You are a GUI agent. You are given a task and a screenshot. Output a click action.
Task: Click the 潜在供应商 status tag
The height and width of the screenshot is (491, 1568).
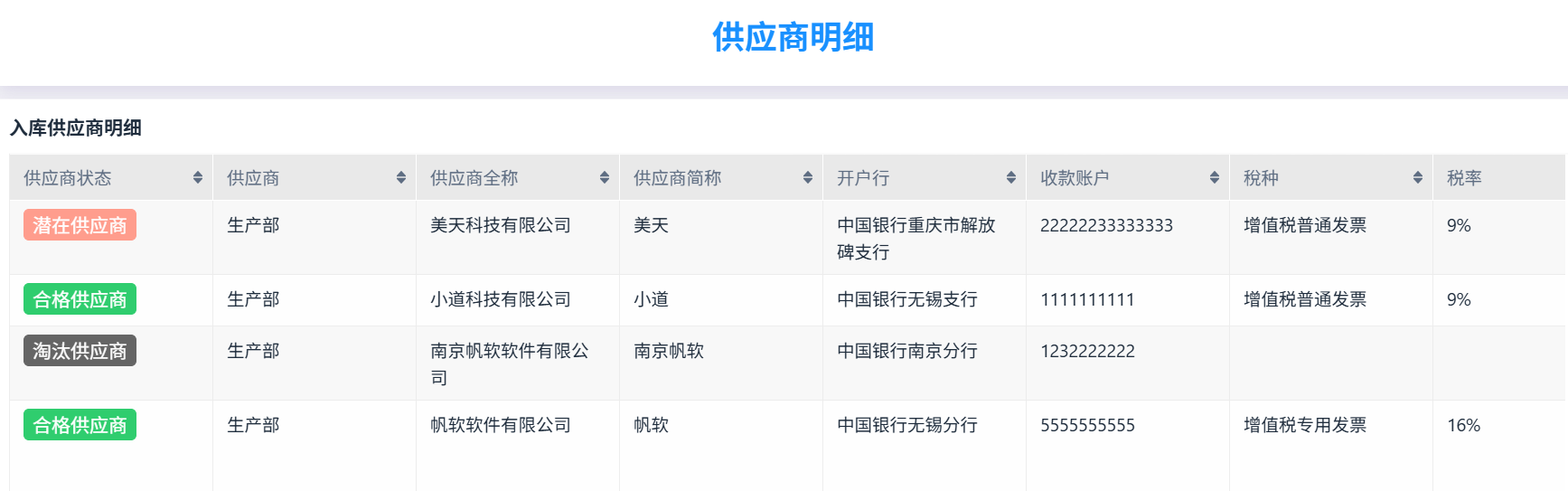[x=80, y=225]
